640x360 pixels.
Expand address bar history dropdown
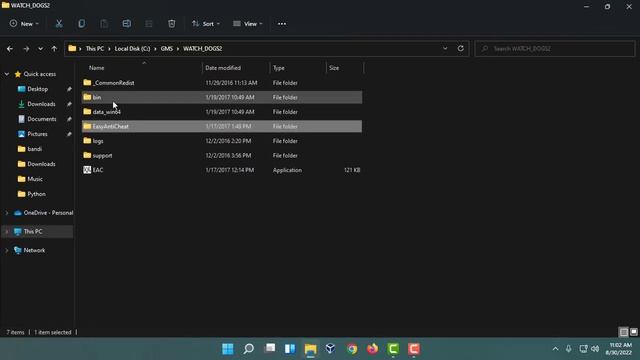(x=445, y=49)
